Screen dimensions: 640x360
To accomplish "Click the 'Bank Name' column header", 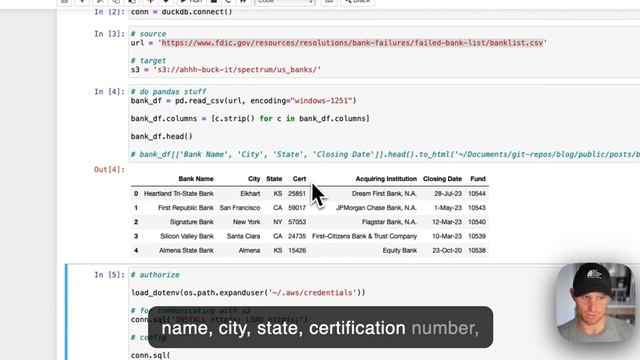I will (x=196, y=179).
